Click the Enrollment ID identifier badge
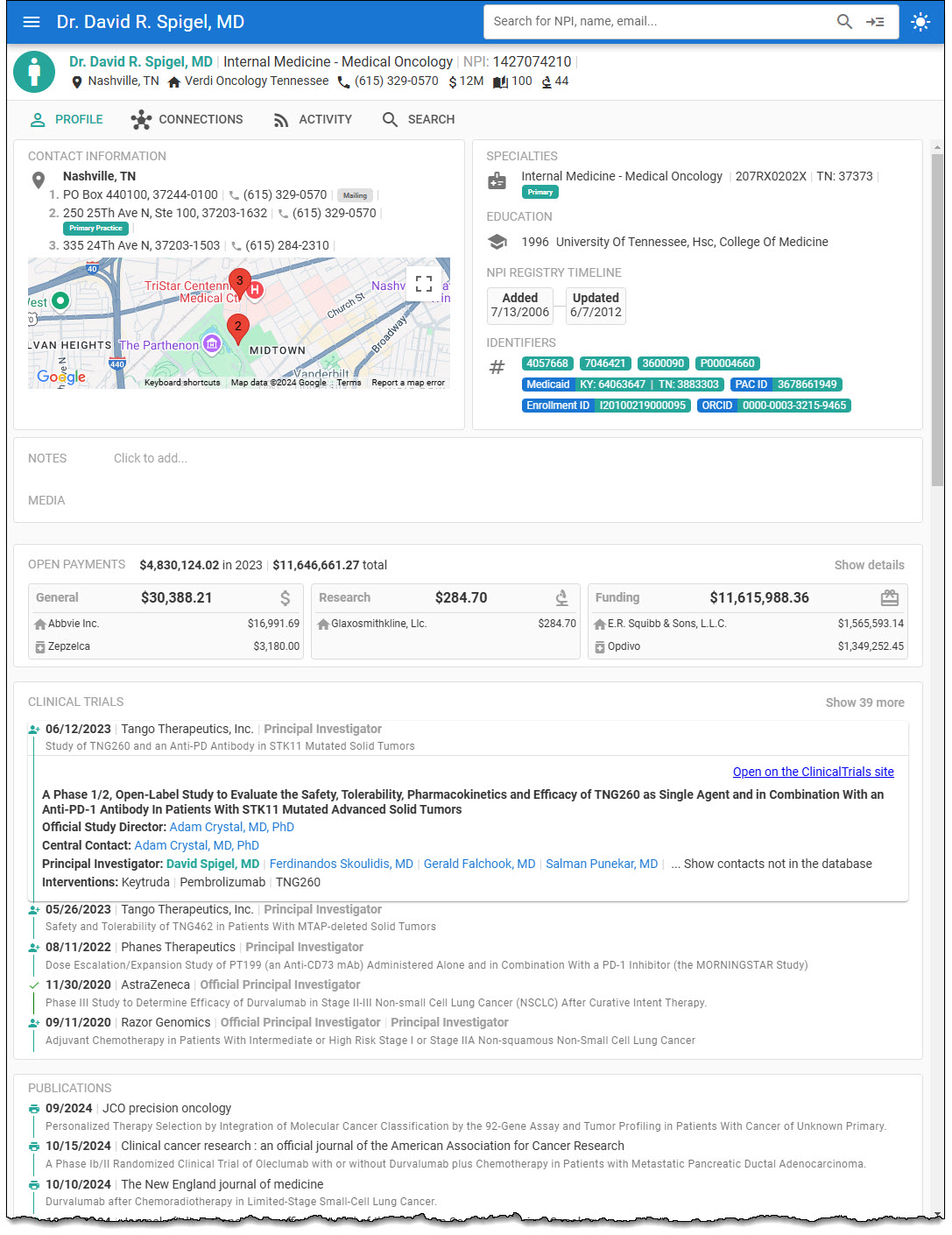952x1235 pixels. 606,406
